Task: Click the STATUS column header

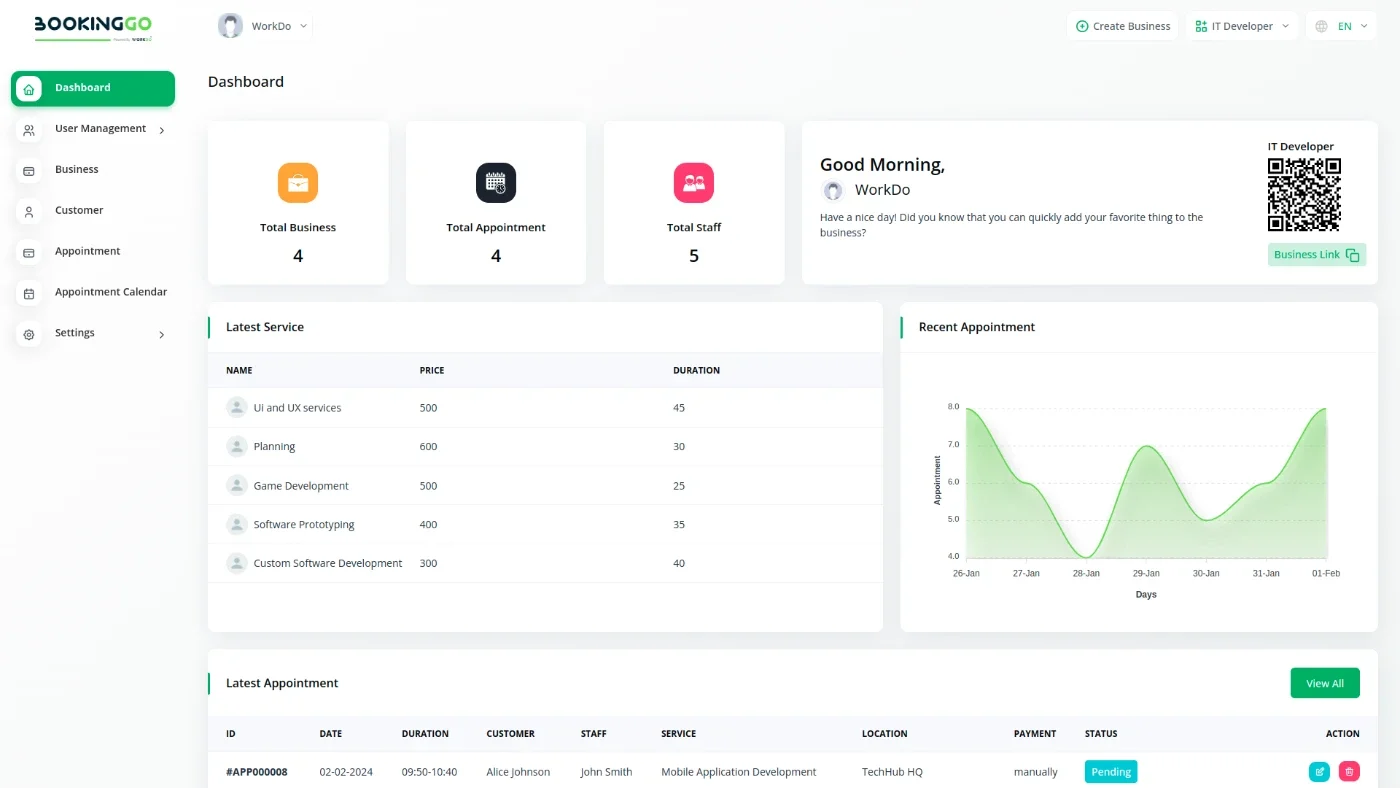Action: click(x=1101, y=734)
